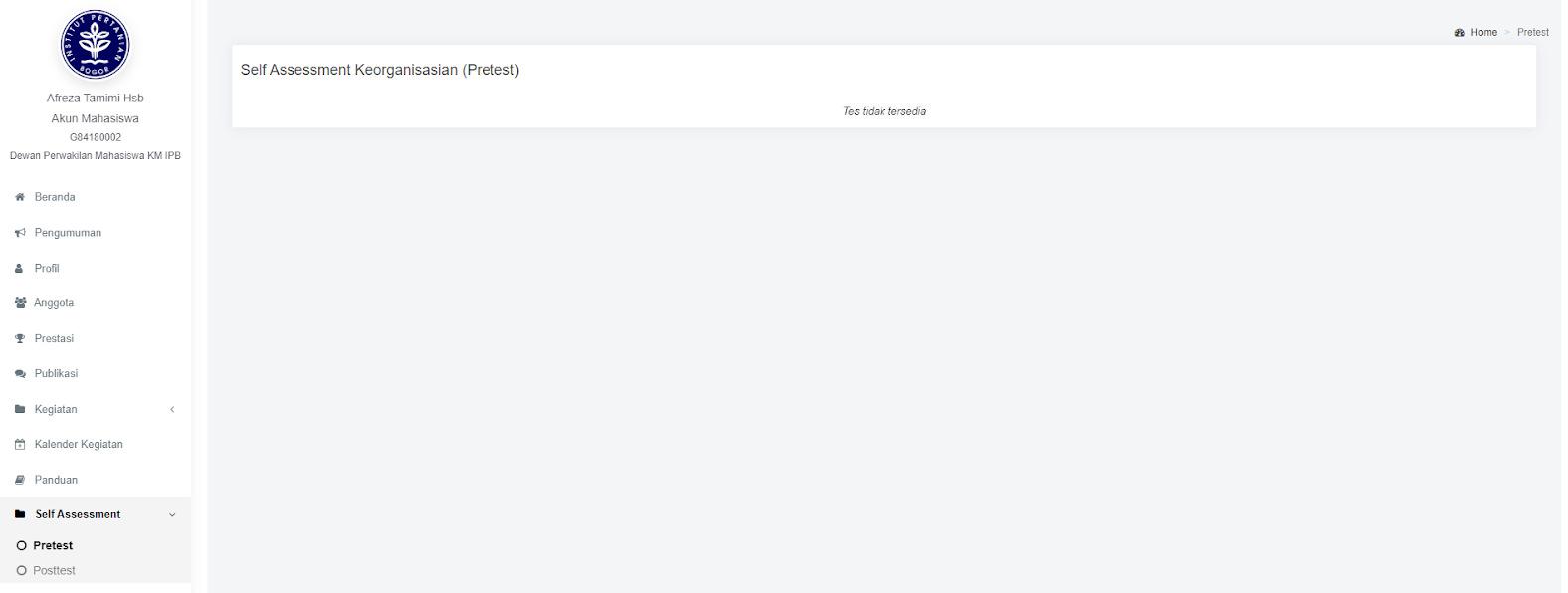Click the Akun Mahasiswa label

click(x=95, y=118)
